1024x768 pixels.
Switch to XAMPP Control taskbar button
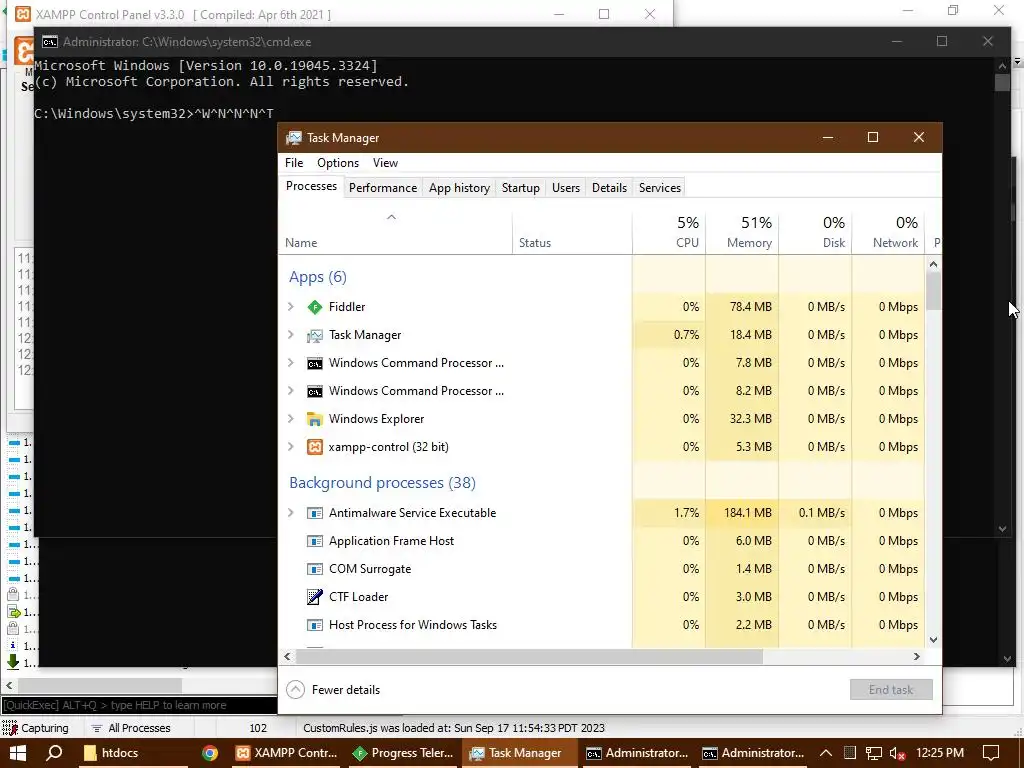(286, 753)
